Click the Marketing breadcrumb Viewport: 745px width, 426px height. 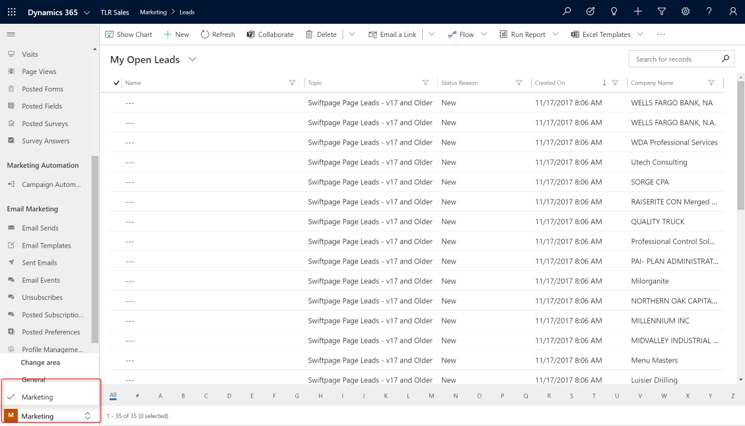(153, 12)
